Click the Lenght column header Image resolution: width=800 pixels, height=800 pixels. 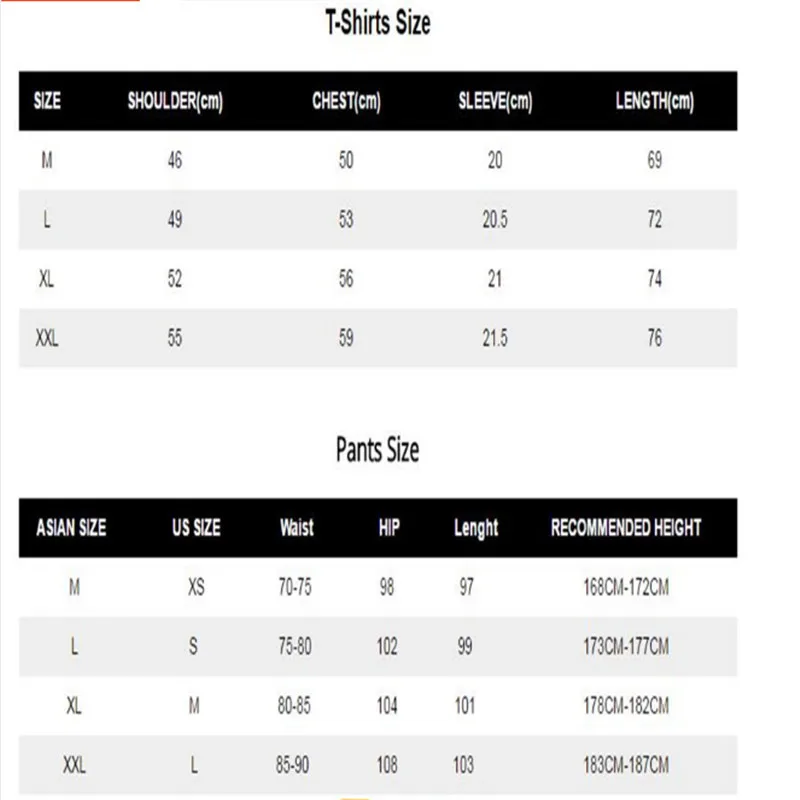tap(476, 529)
